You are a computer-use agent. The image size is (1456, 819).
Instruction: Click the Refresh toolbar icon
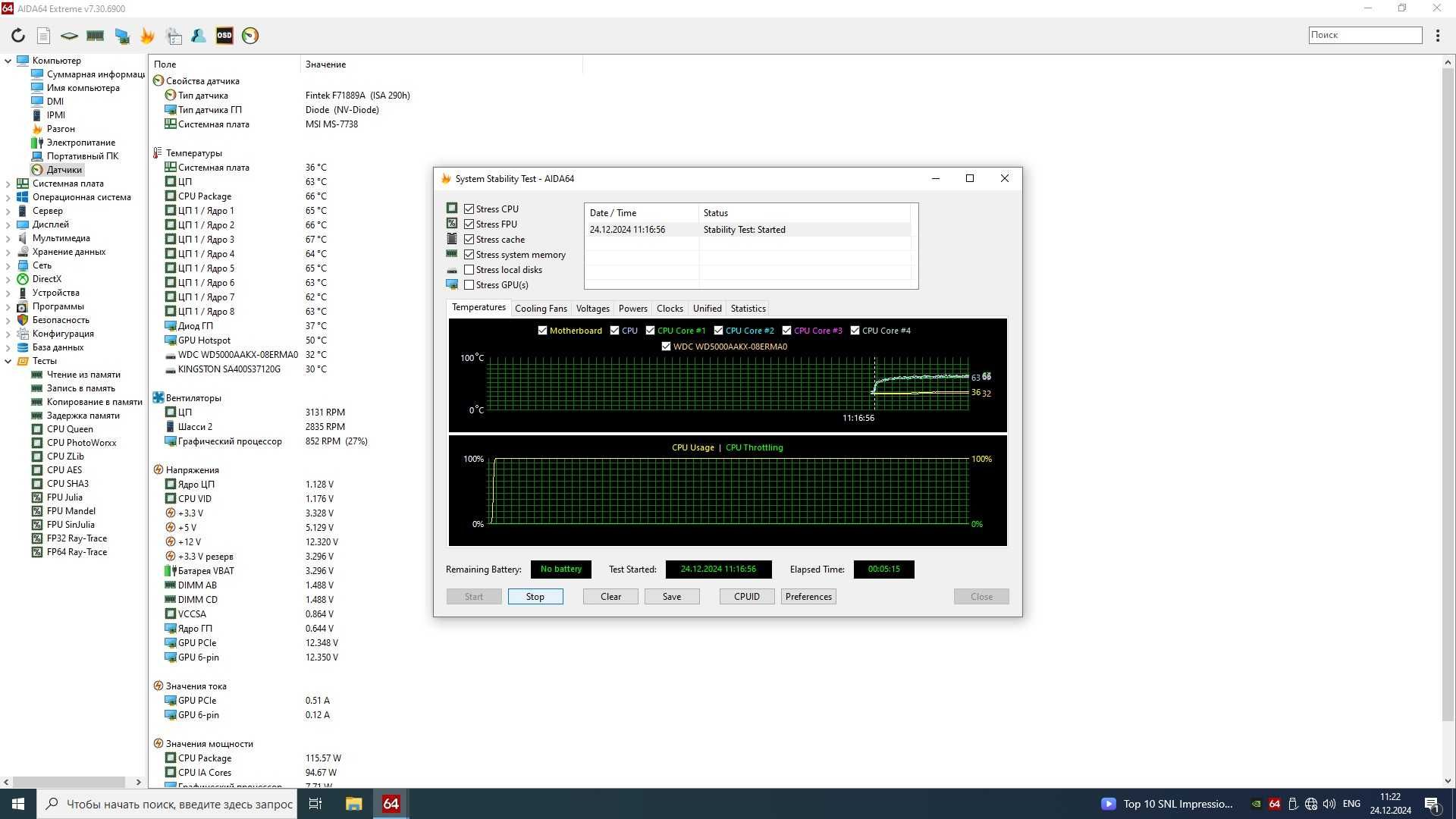point(18,36)
